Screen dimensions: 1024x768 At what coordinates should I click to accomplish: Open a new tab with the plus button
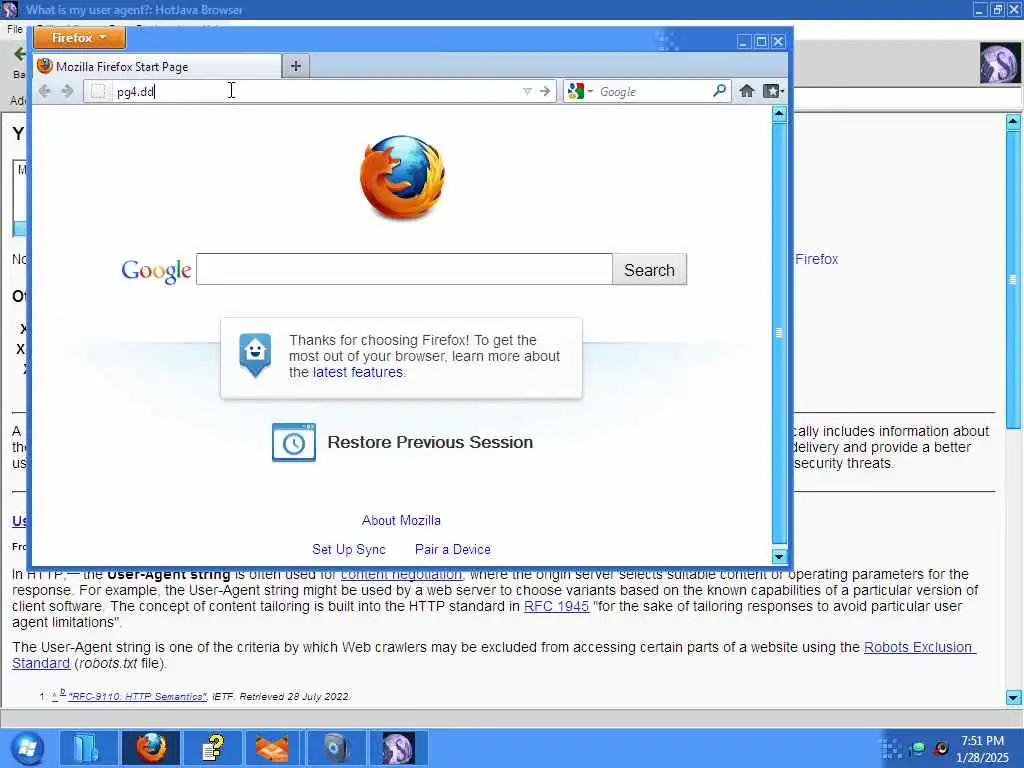(x=296, y=66)
